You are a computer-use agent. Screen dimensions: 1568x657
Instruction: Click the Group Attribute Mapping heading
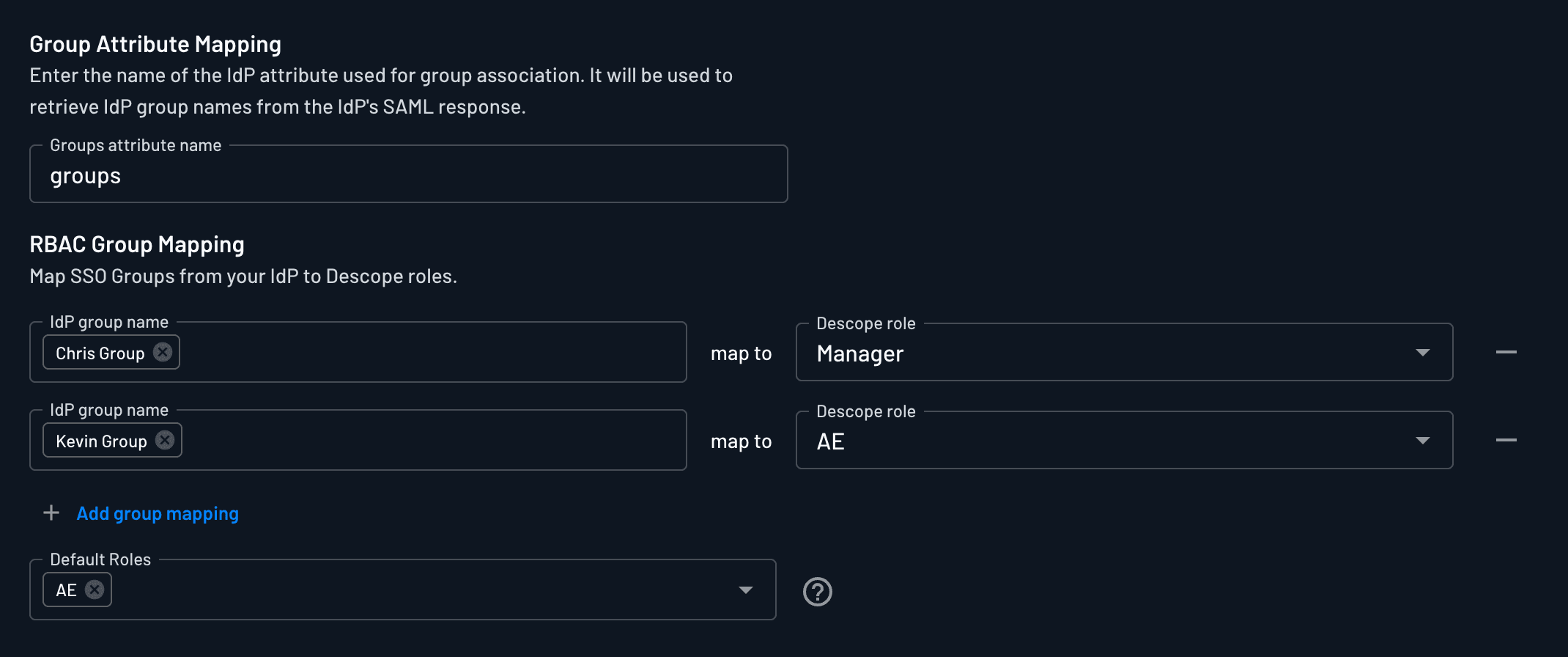pos(155,44)
